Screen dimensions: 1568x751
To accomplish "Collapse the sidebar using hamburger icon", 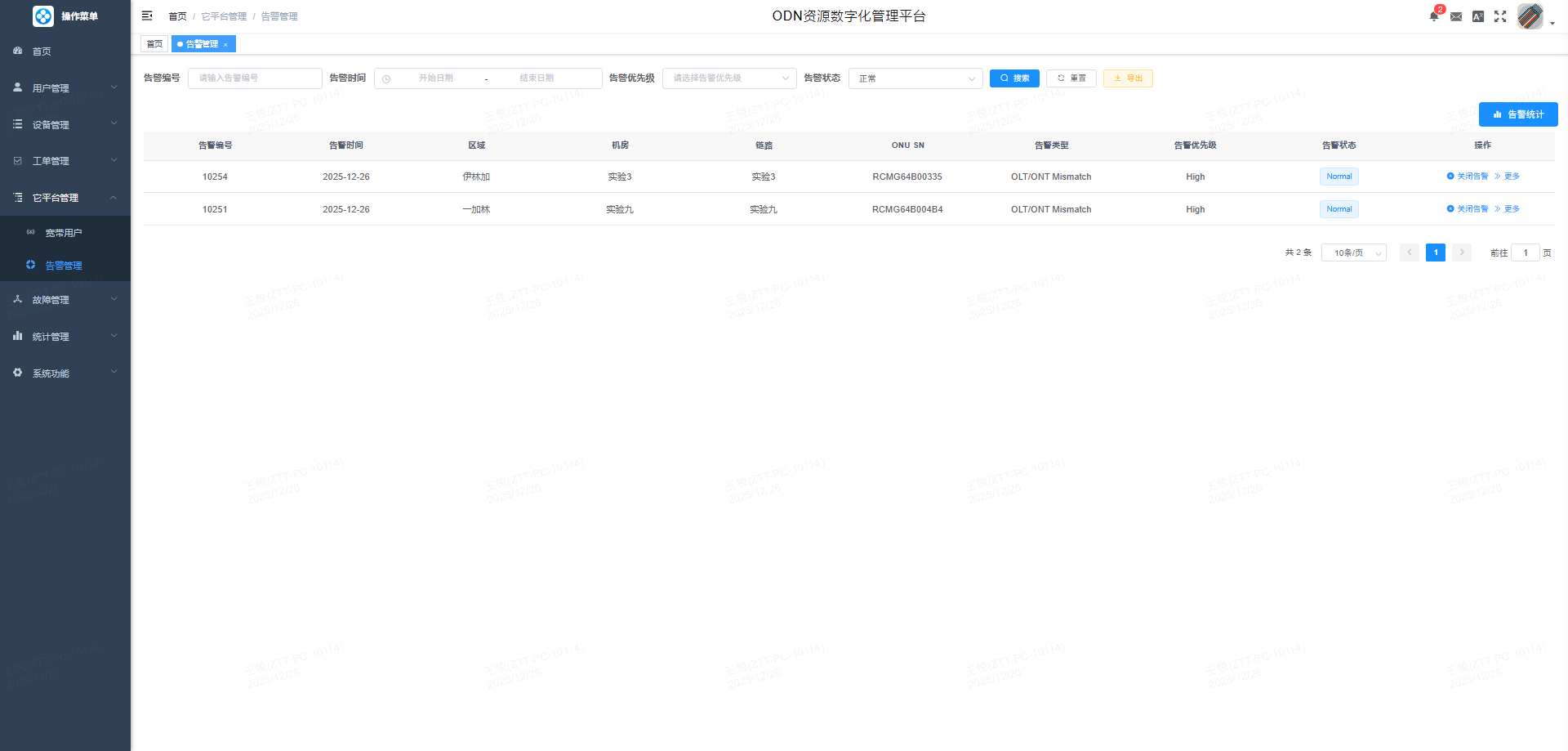I will [147, 16].
